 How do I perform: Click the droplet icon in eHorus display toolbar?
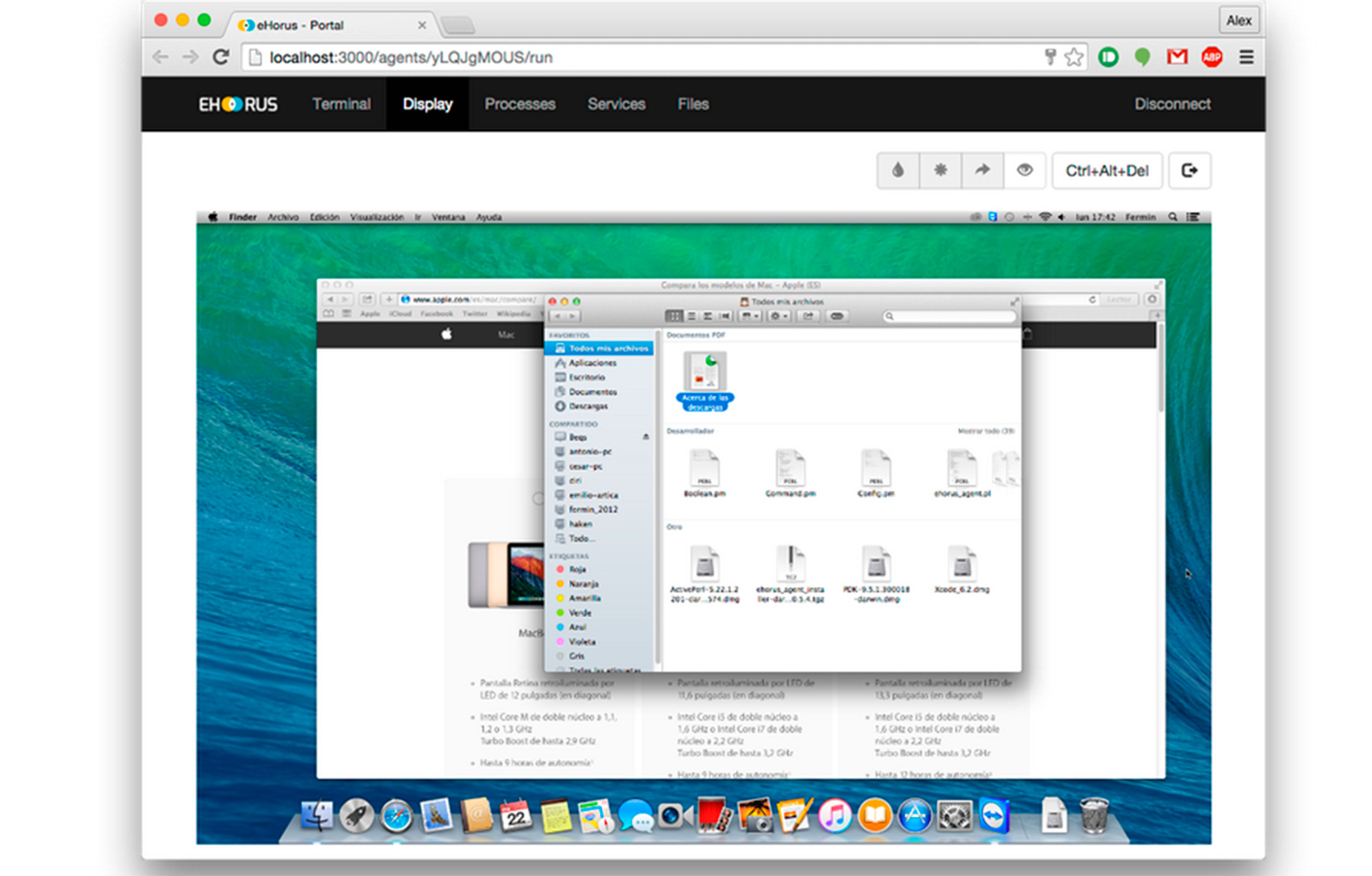(x=897, y=170)
